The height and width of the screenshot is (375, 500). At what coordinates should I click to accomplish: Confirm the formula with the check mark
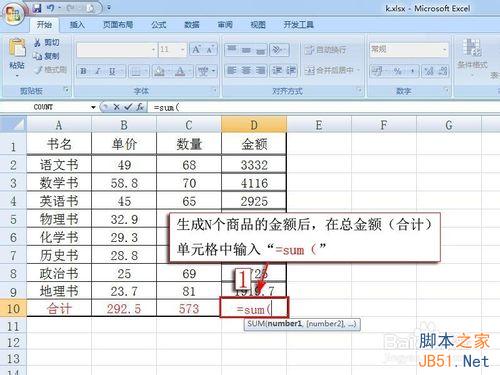128,107
